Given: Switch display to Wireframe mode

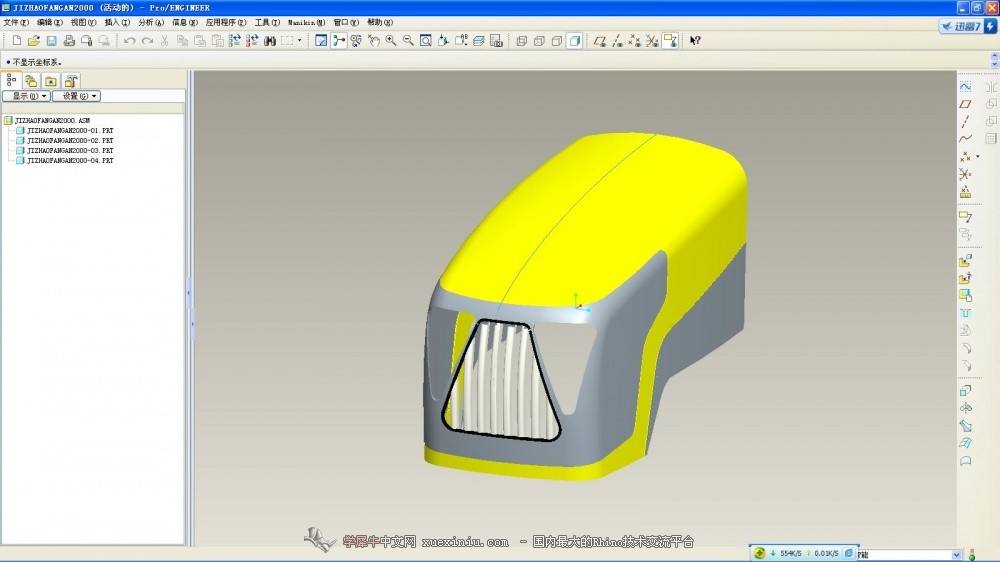Looking at the screenshot, I should (522, 41).
